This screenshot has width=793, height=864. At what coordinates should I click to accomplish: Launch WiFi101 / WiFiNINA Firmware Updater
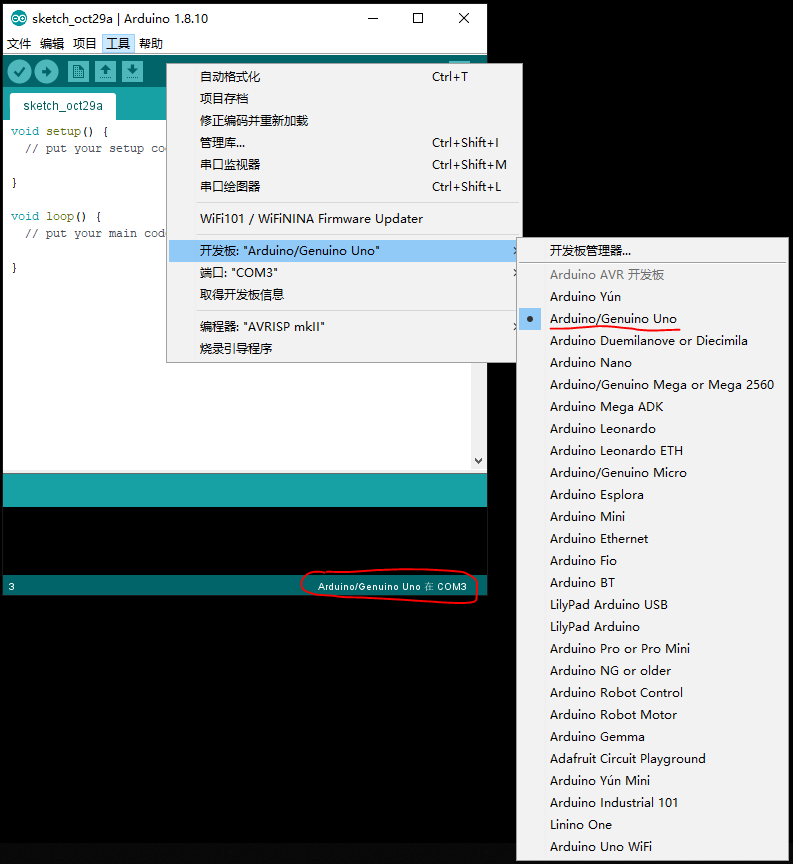[311, 219]
